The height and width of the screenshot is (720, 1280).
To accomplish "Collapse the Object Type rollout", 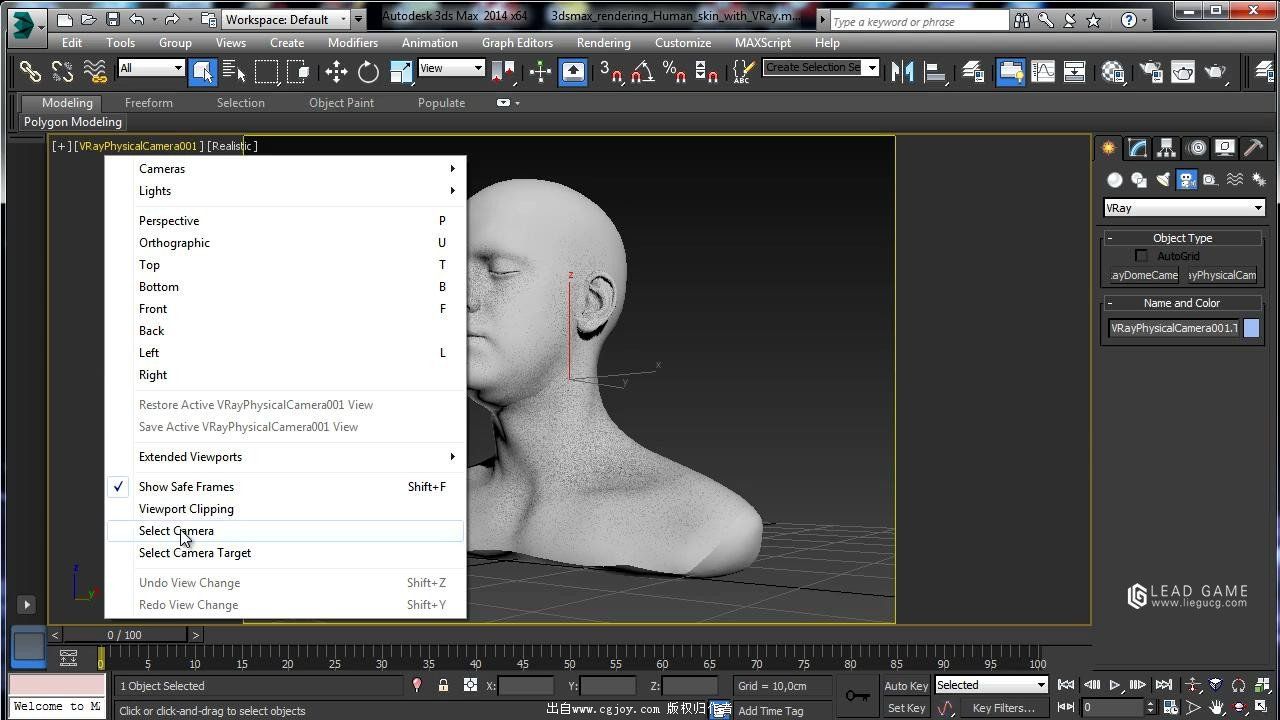I will click(x=1183, y=238).
